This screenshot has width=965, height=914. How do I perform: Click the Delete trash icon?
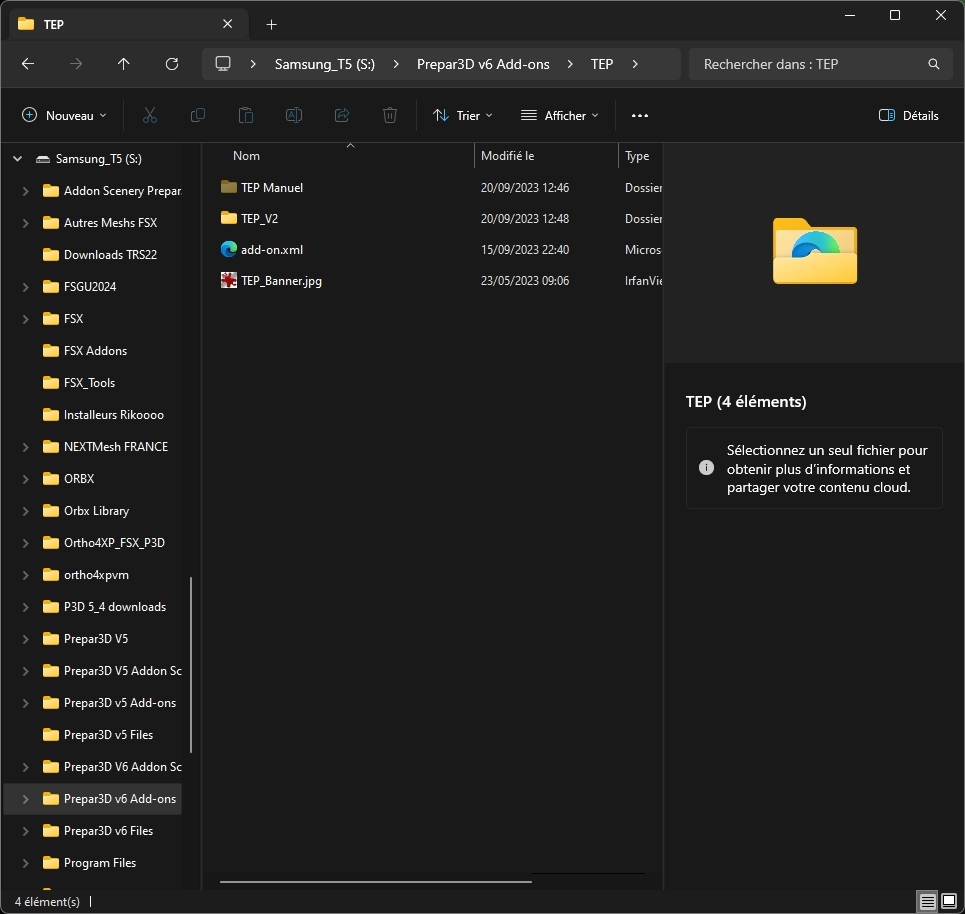pyautogui.click(x=390, y=116)
